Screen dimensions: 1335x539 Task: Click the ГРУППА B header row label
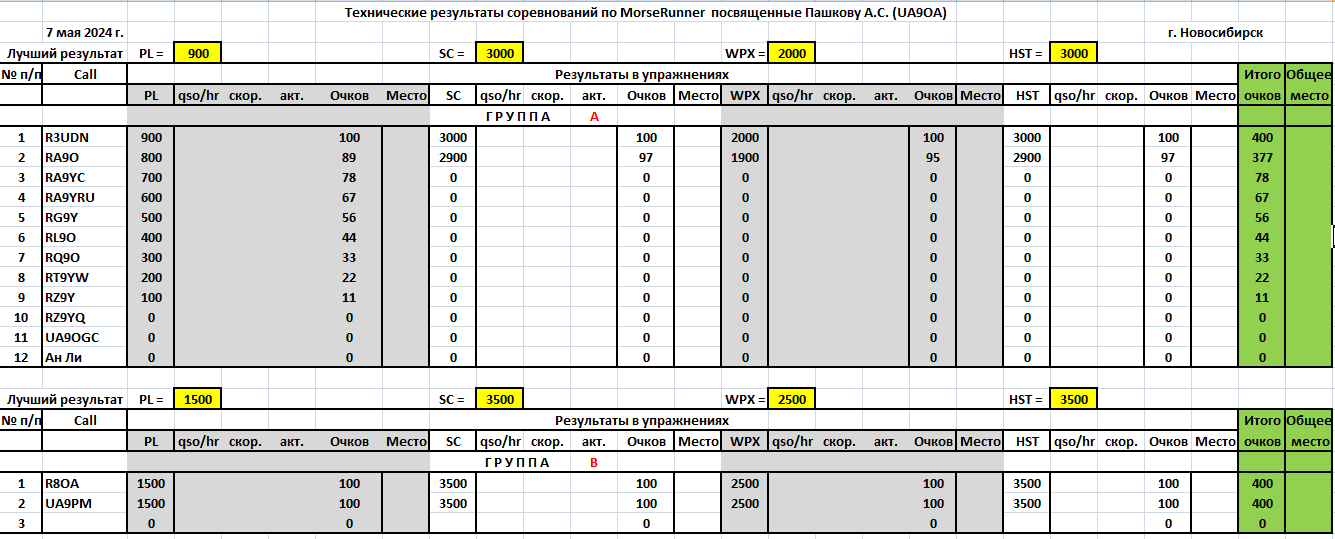pyautogui.click(x=541, y=462)
